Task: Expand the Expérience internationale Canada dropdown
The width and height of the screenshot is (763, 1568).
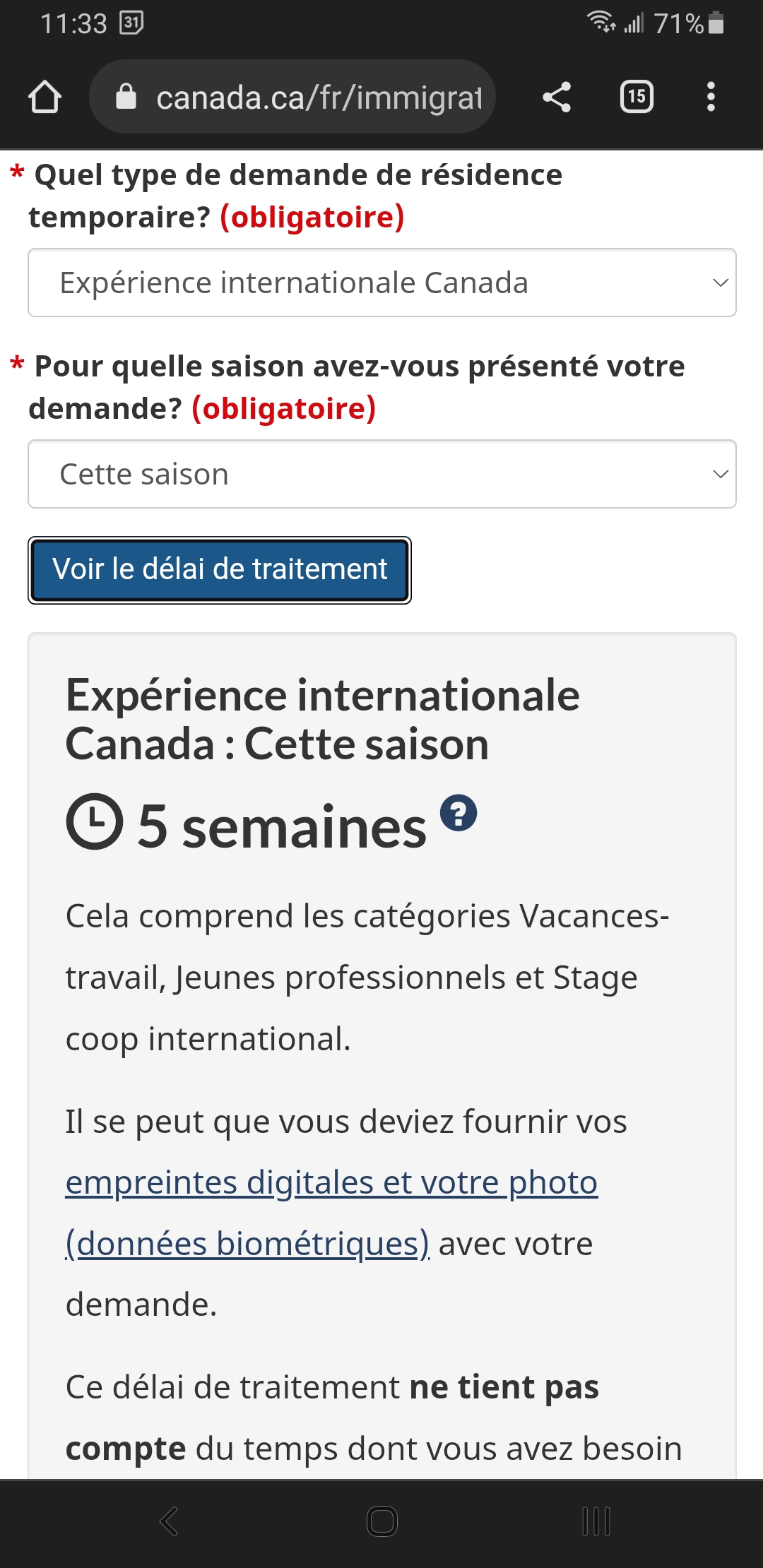Action: click(x=382, y=283)
